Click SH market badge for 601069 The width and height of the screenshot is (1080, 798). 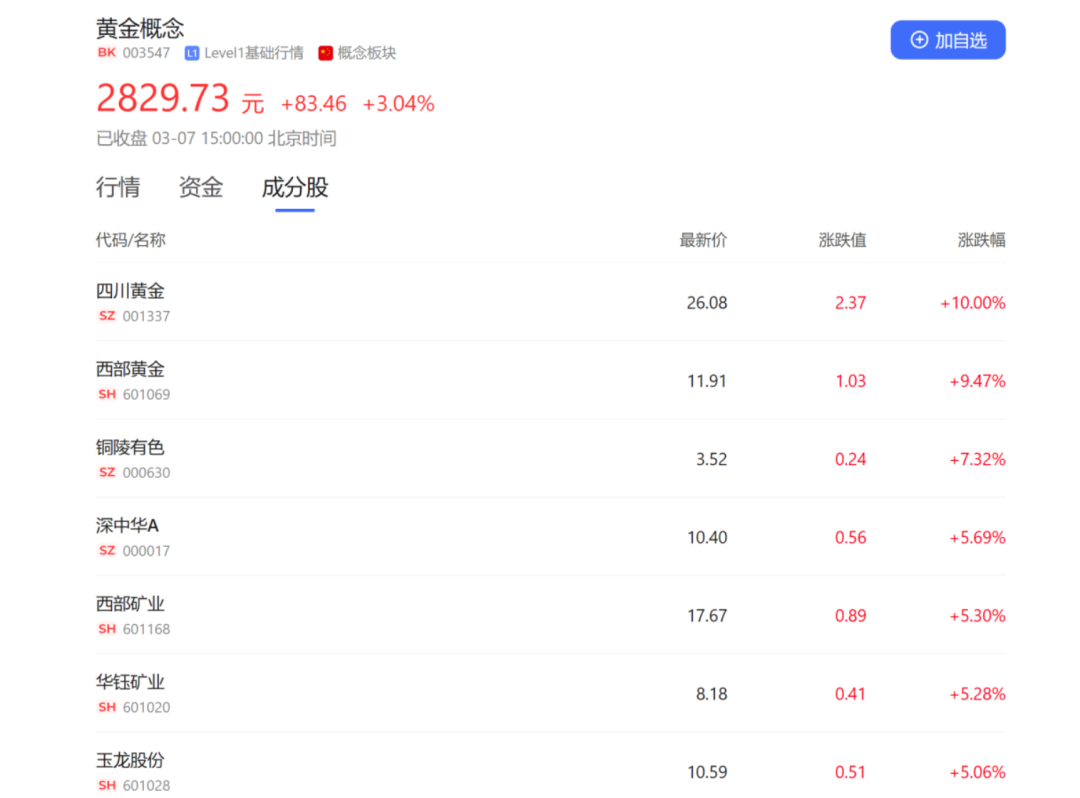[107, 395]
